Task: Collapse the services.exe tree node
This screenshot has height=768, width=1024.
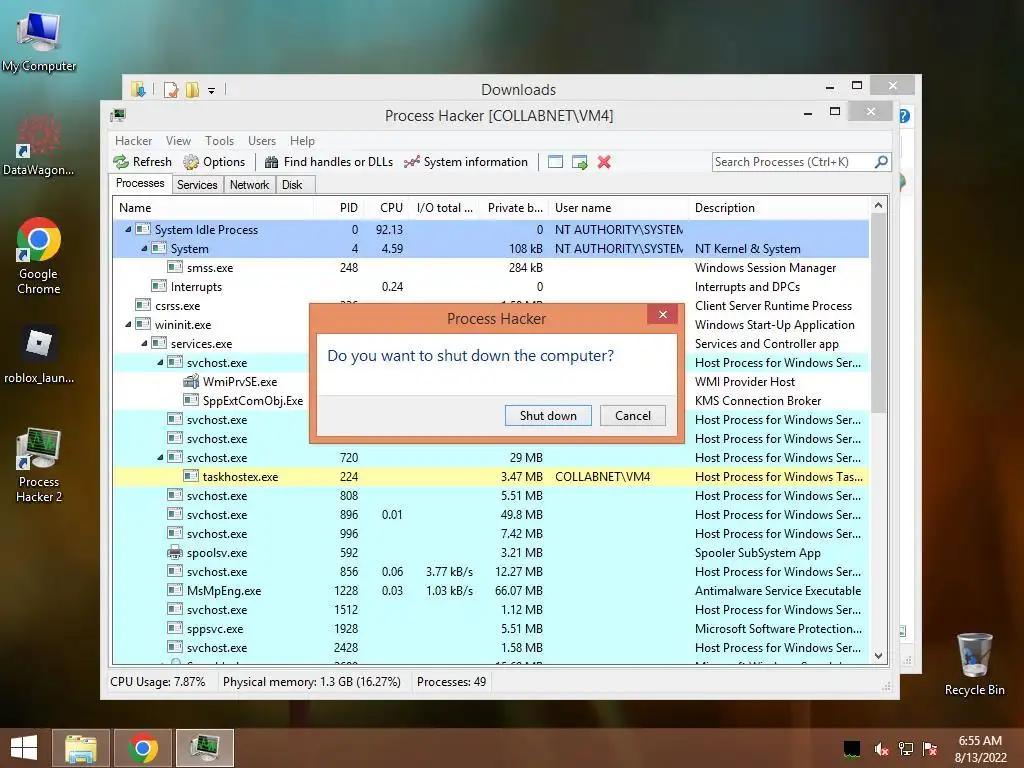Action: point(144,343)
